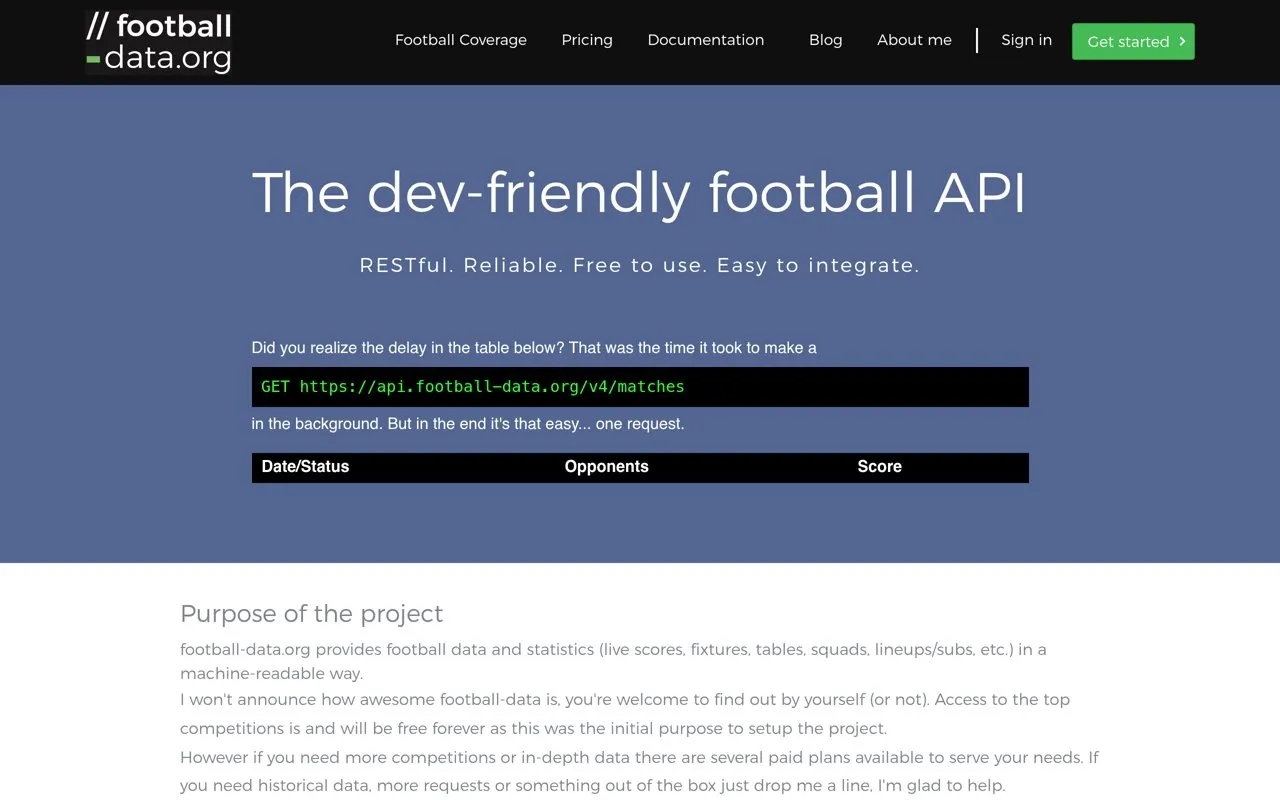
Task: Click the Score column header
Action: point(880,467)
